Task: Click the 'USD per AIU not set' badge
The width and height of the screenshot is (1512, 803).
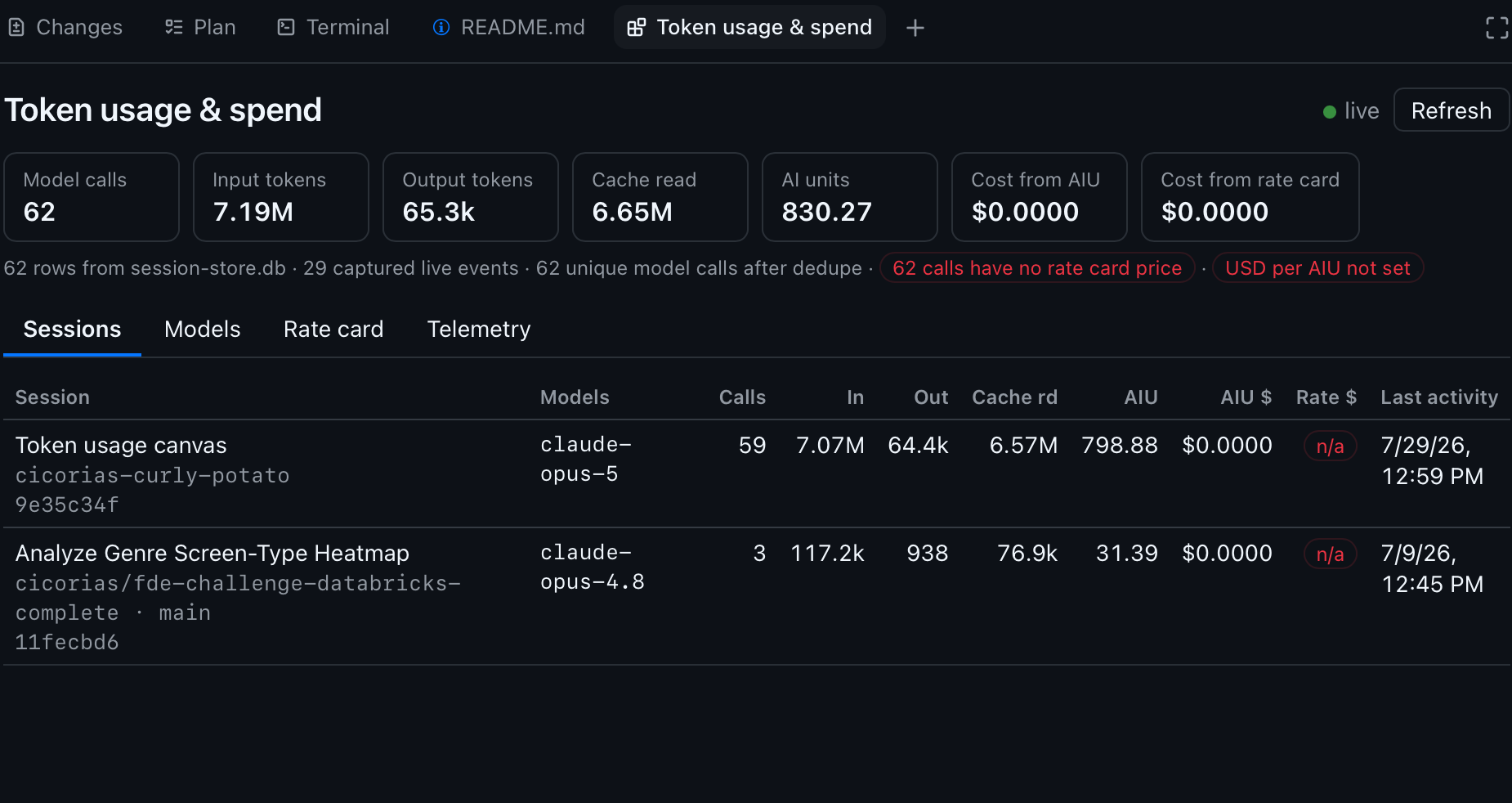Action: pyautogui.click(x=1317, y=268)
